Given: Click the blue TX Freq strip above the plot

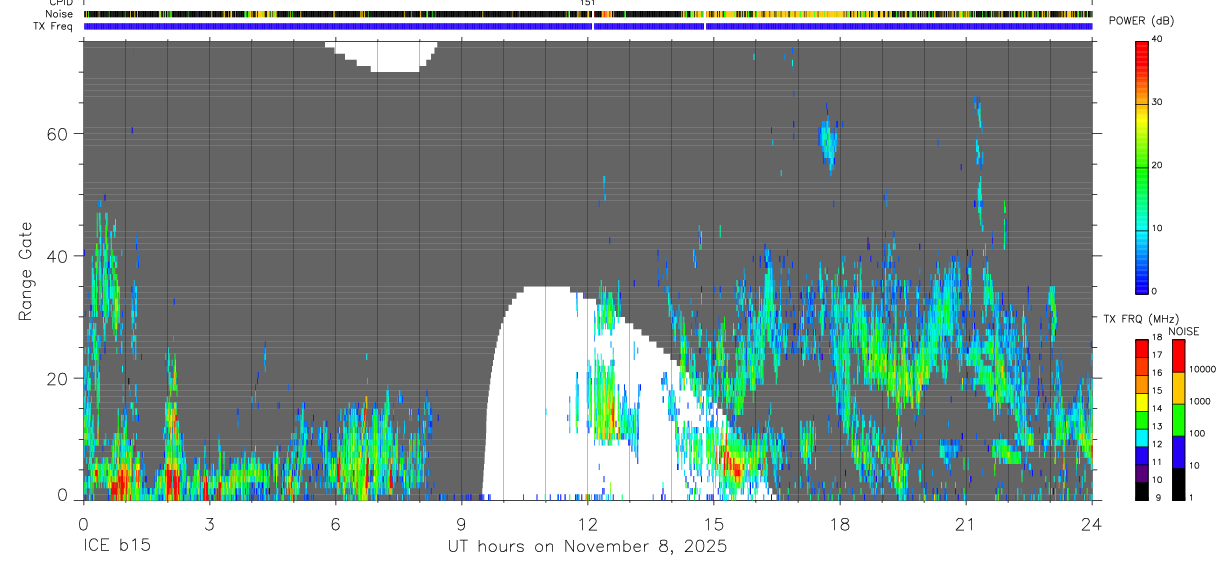Looking at the screenshot, I should pyautogui.click(x=588, y=27).
